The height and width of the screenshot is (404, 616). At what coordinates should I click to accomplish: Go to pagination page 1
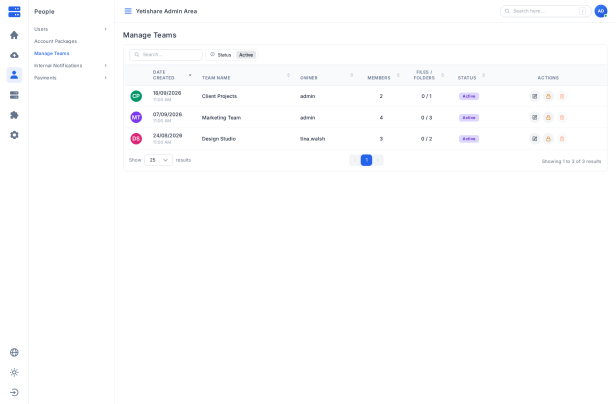366,160
